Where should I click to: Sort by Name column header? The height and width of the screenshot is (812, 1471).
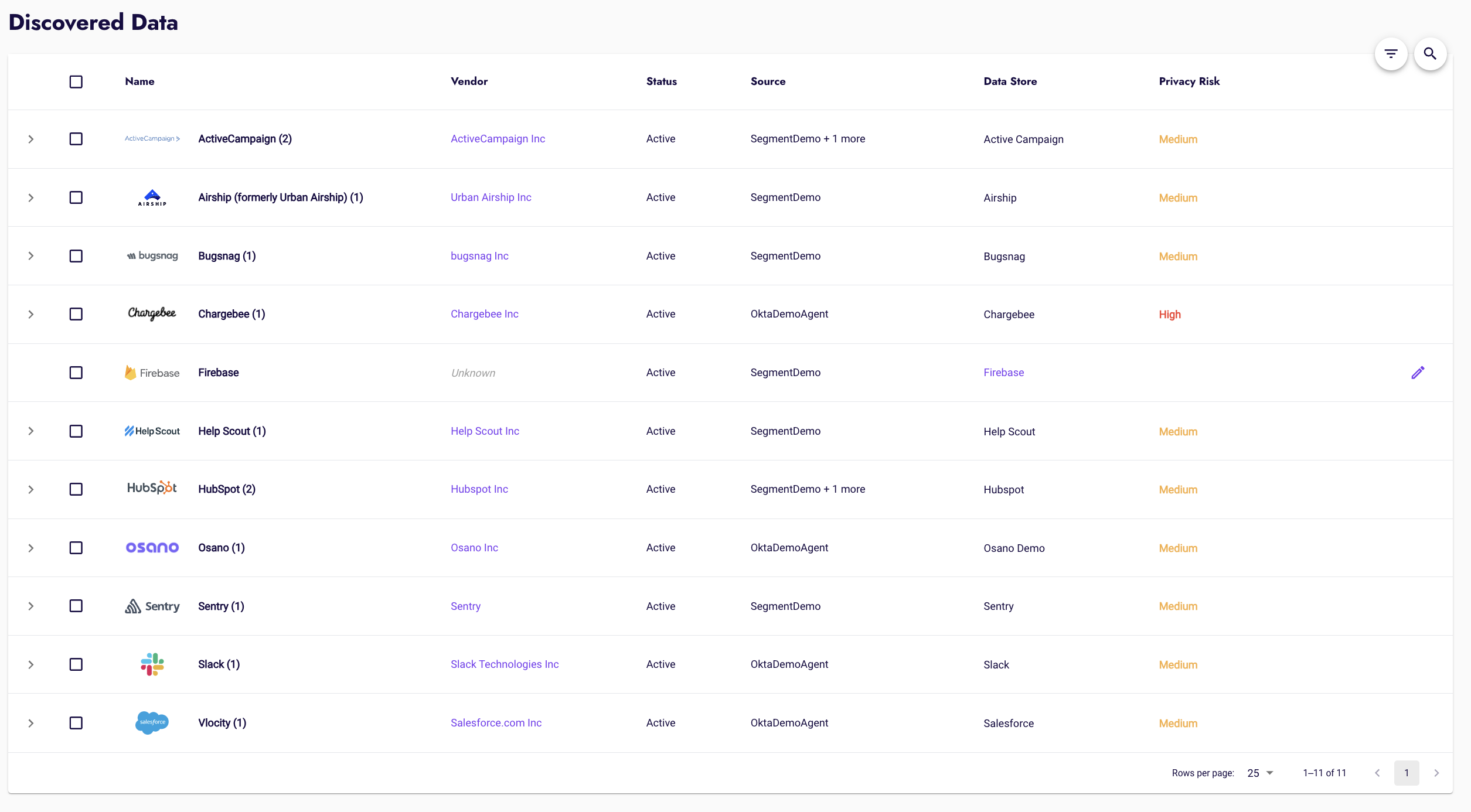point(139,81)
